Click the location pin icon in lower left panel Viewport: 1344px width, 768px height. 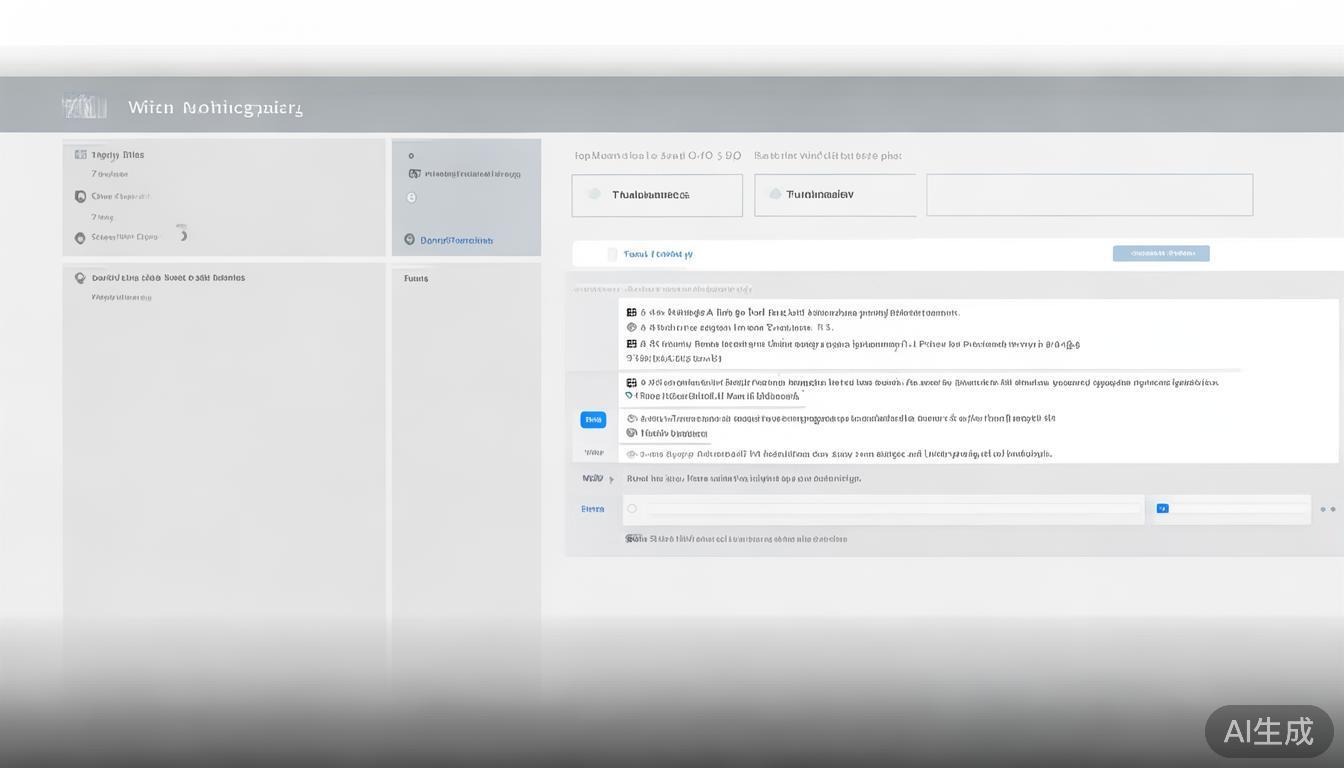pos(80,278)
